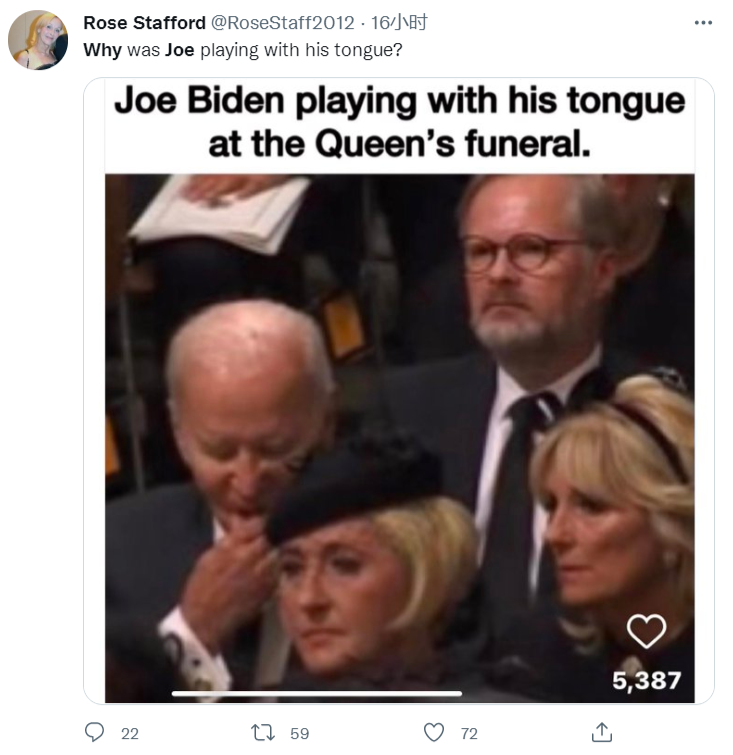This screenshot has width=733, height=755.
Task: Click the reply count 22
Action: (x=130, y=733)
